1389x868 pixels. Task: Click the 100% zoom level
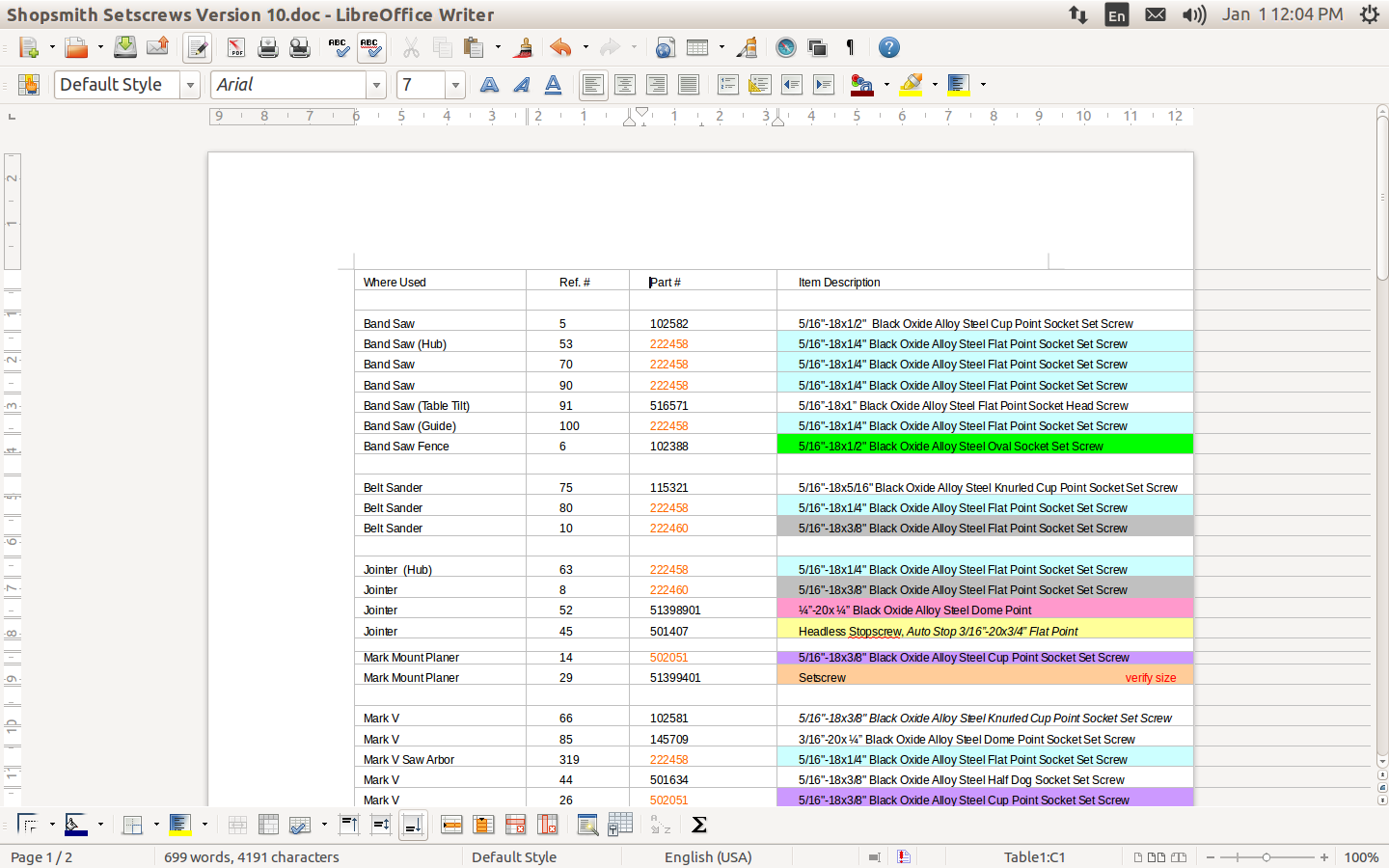point(1361,857)
